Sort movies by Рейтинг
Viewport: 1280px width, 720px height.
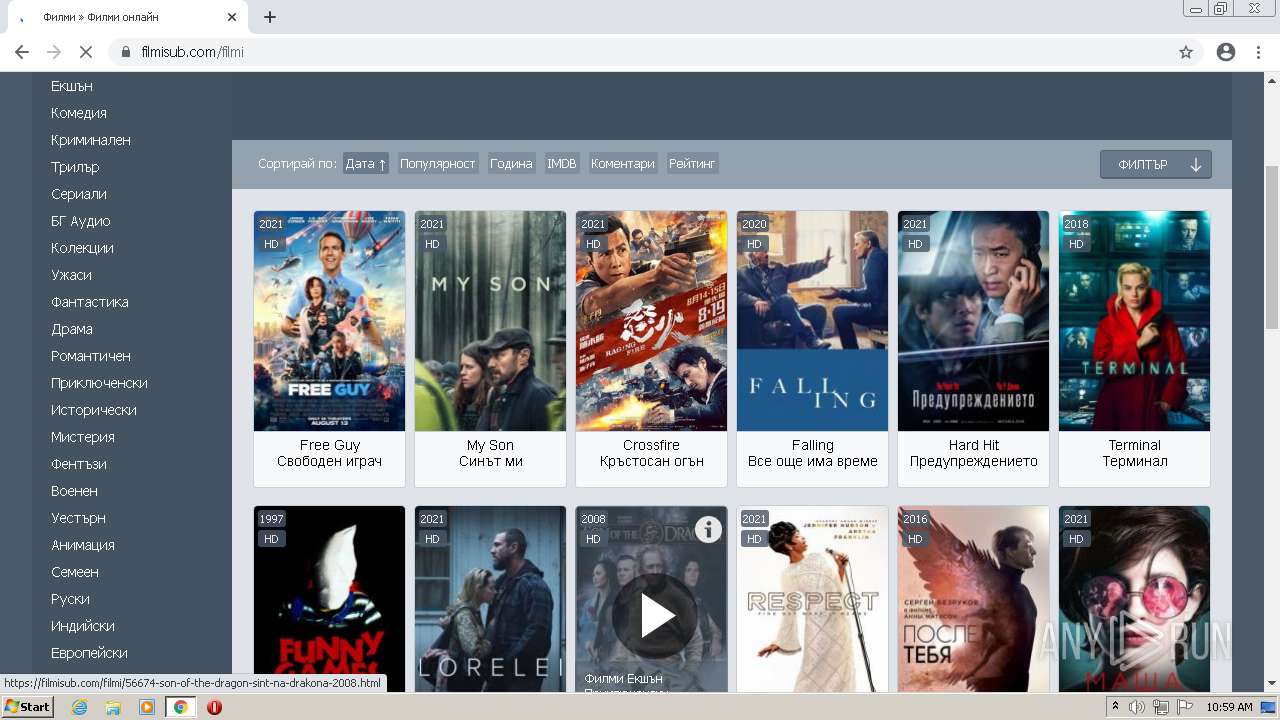692,164
